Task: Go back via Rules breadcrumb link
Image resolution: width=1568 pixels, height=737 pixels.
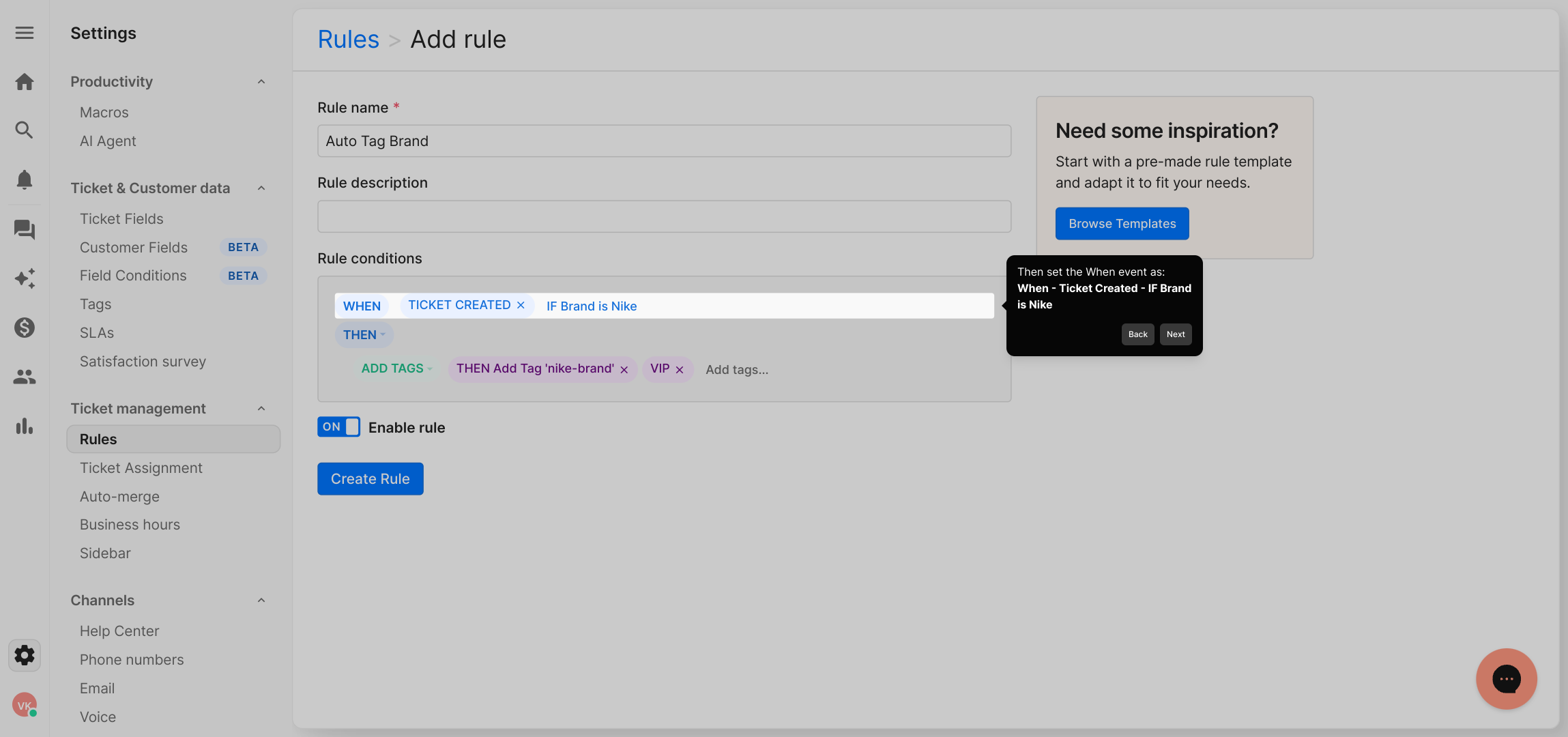Action: (x=349, y=40)
